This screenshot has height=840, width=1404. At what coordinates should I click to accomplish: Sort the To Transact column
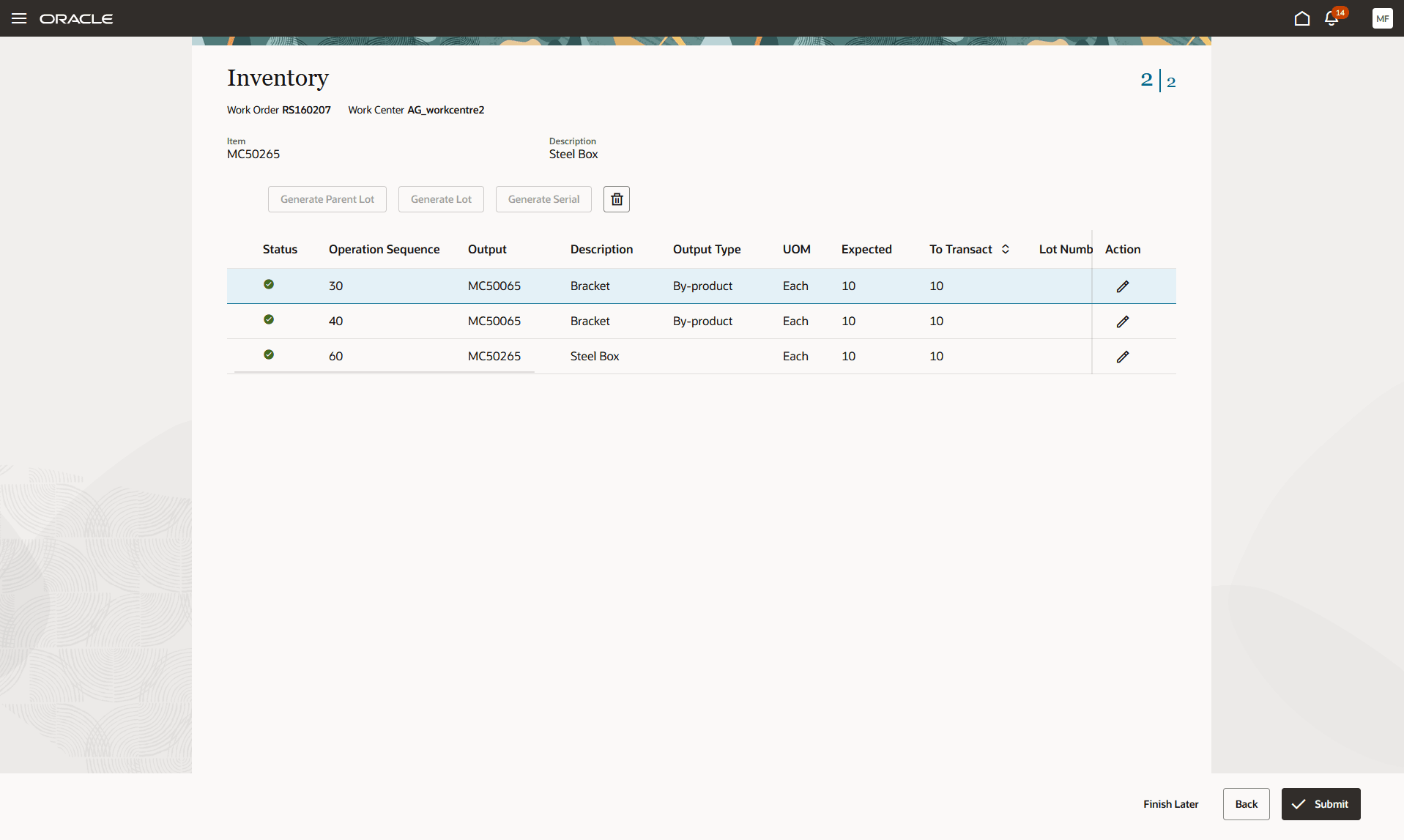click(x=1005, y=249)
